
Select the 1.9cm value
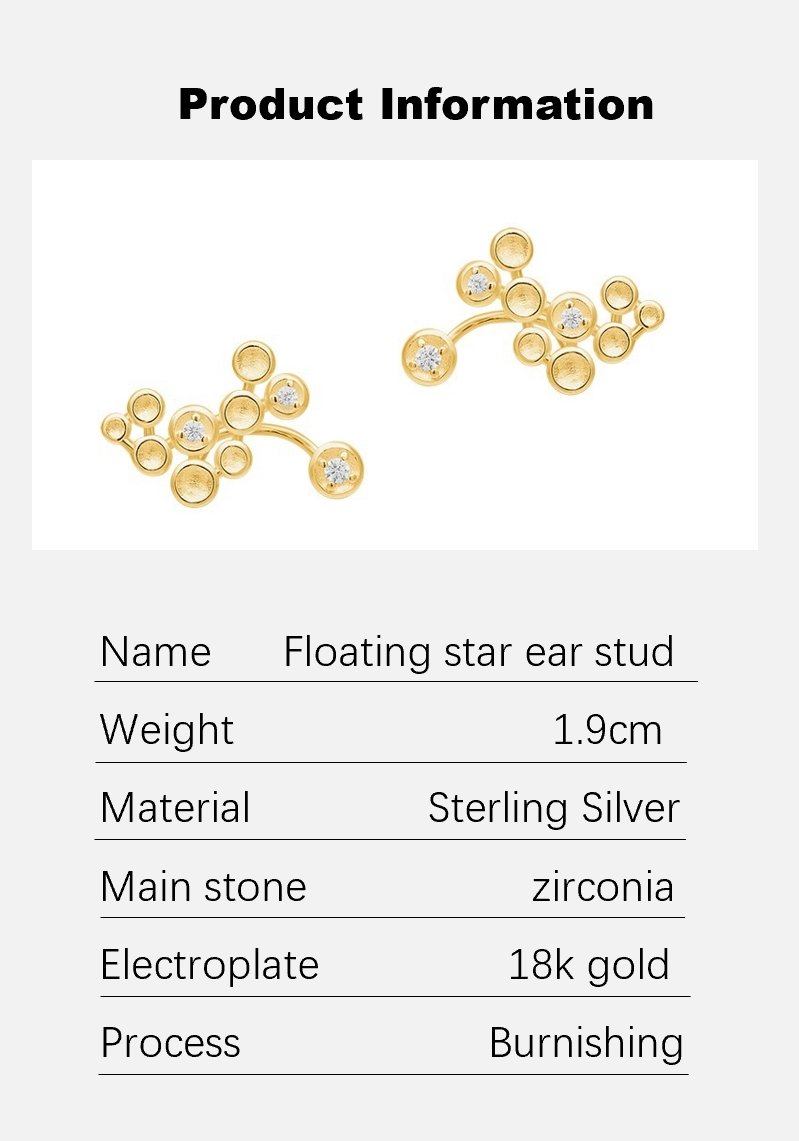608,730
